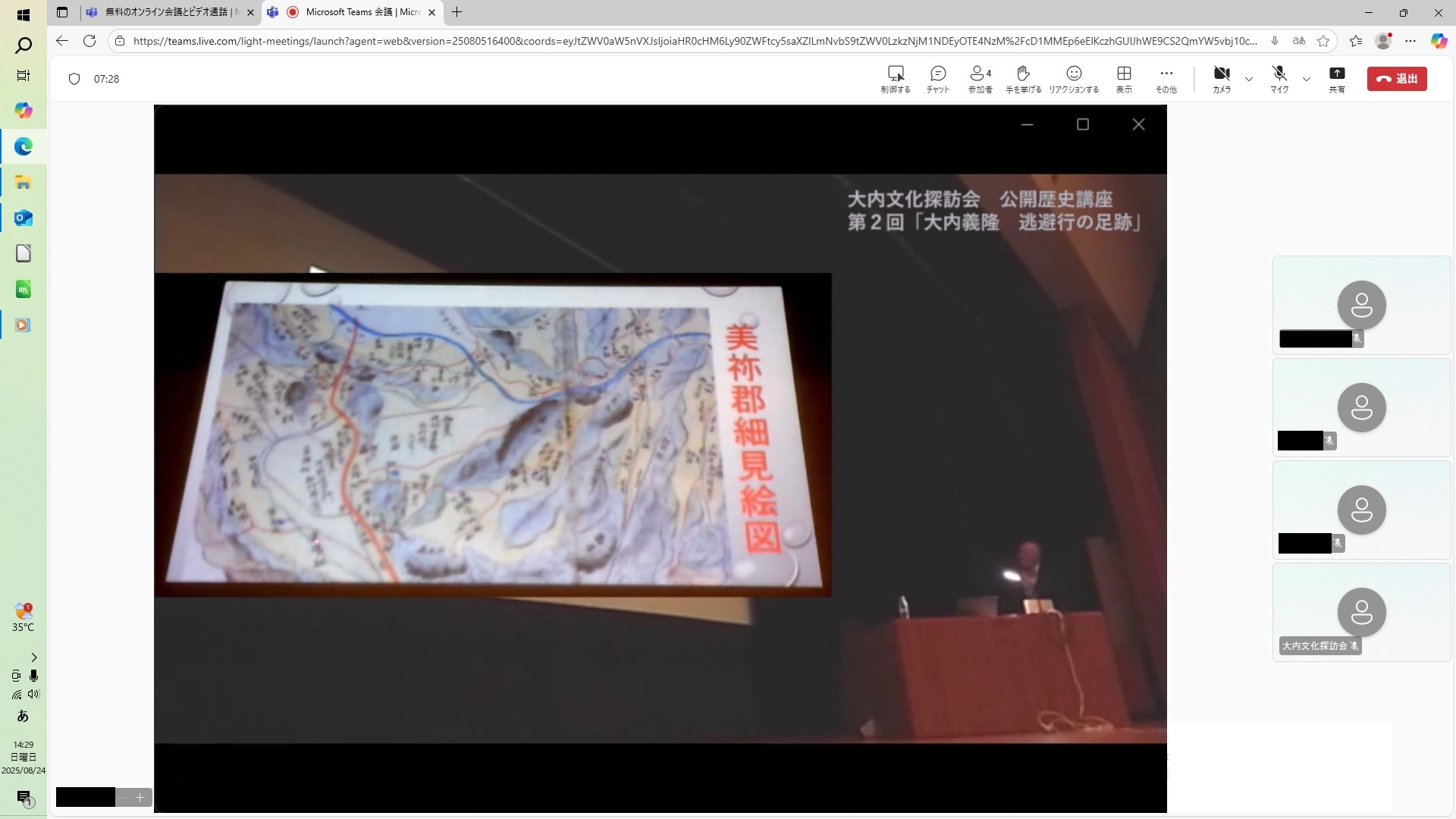Show the participants (参加者) list
The image size is (1456, 819).
tap(981, 79)
